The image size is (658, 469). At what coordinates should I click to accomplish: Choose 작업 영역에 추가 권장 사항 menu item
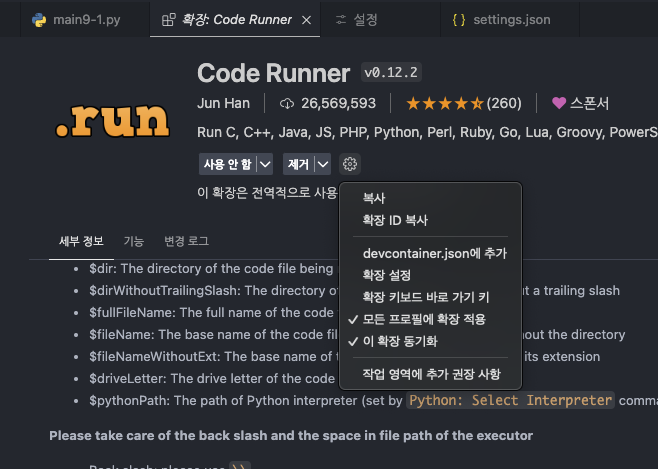(431, 374)
